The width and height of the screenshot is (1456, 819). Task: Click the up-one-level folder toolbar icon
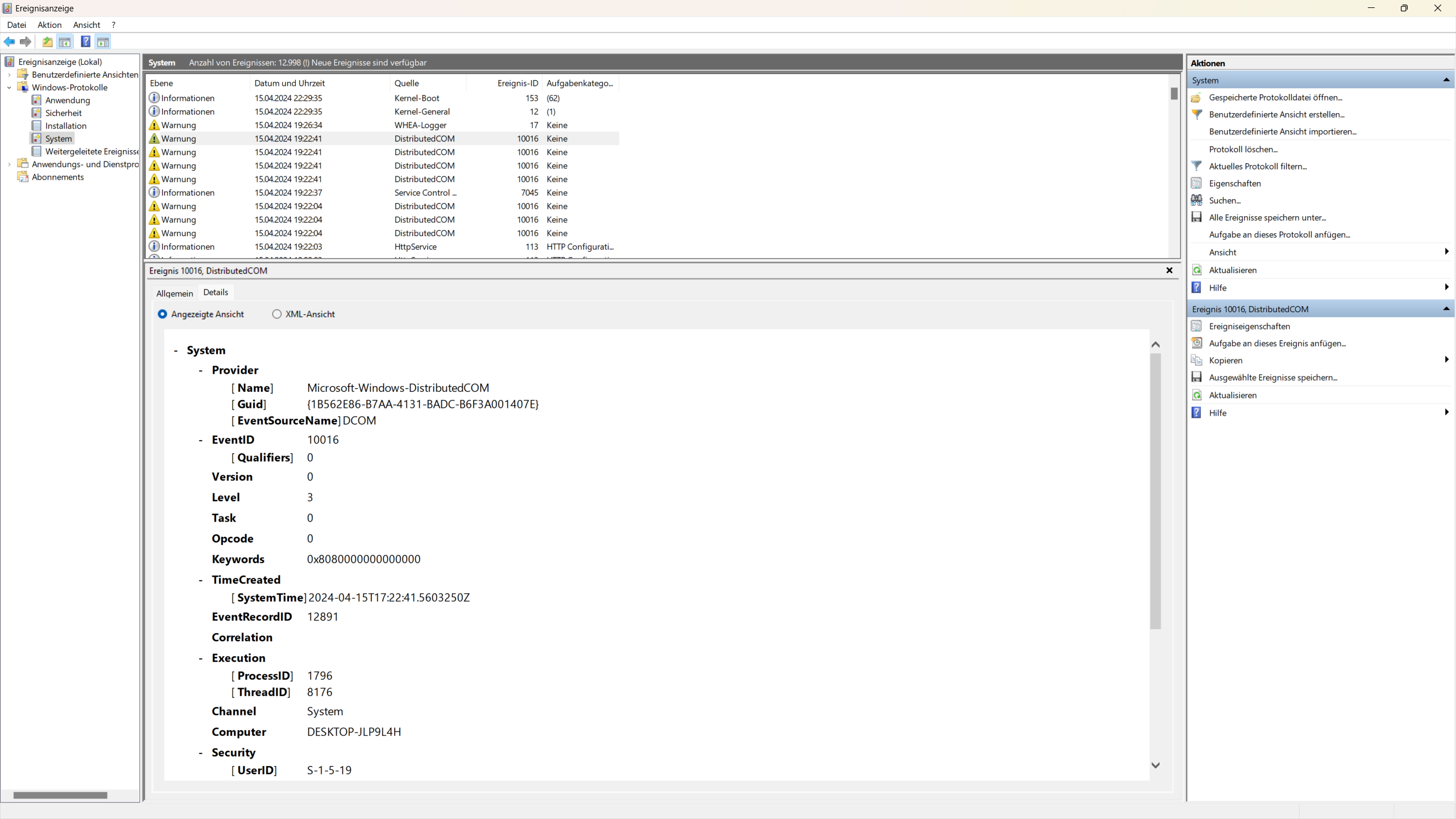(x=47, y=42)
